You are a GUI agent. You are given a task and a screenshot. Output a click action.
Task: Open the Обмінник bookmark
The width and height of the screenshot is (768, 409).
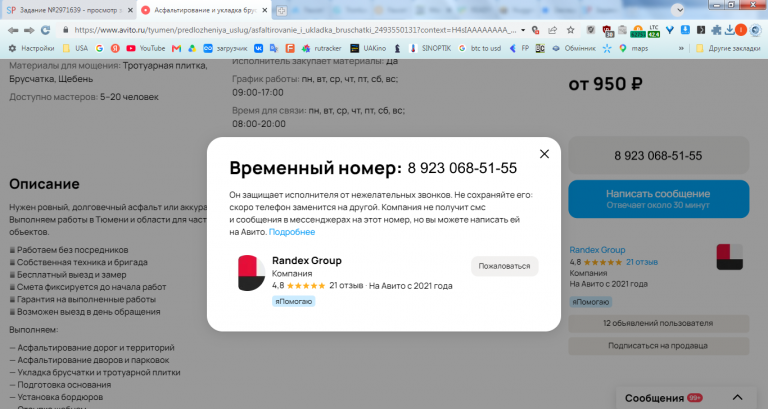pyautogui.click(x=574, y=48)
